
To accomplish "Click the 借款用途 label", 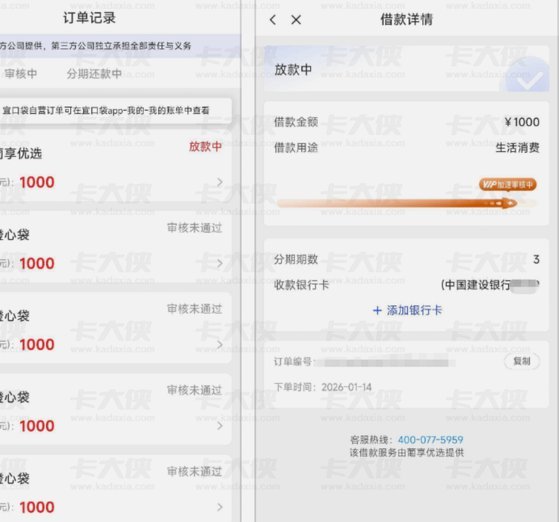I will pos(296,147).
